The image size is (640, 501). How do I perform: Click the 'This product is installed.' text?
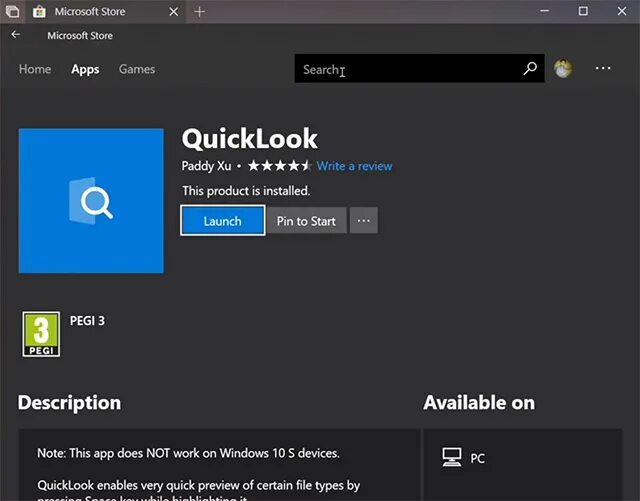[x=246, y=191]
